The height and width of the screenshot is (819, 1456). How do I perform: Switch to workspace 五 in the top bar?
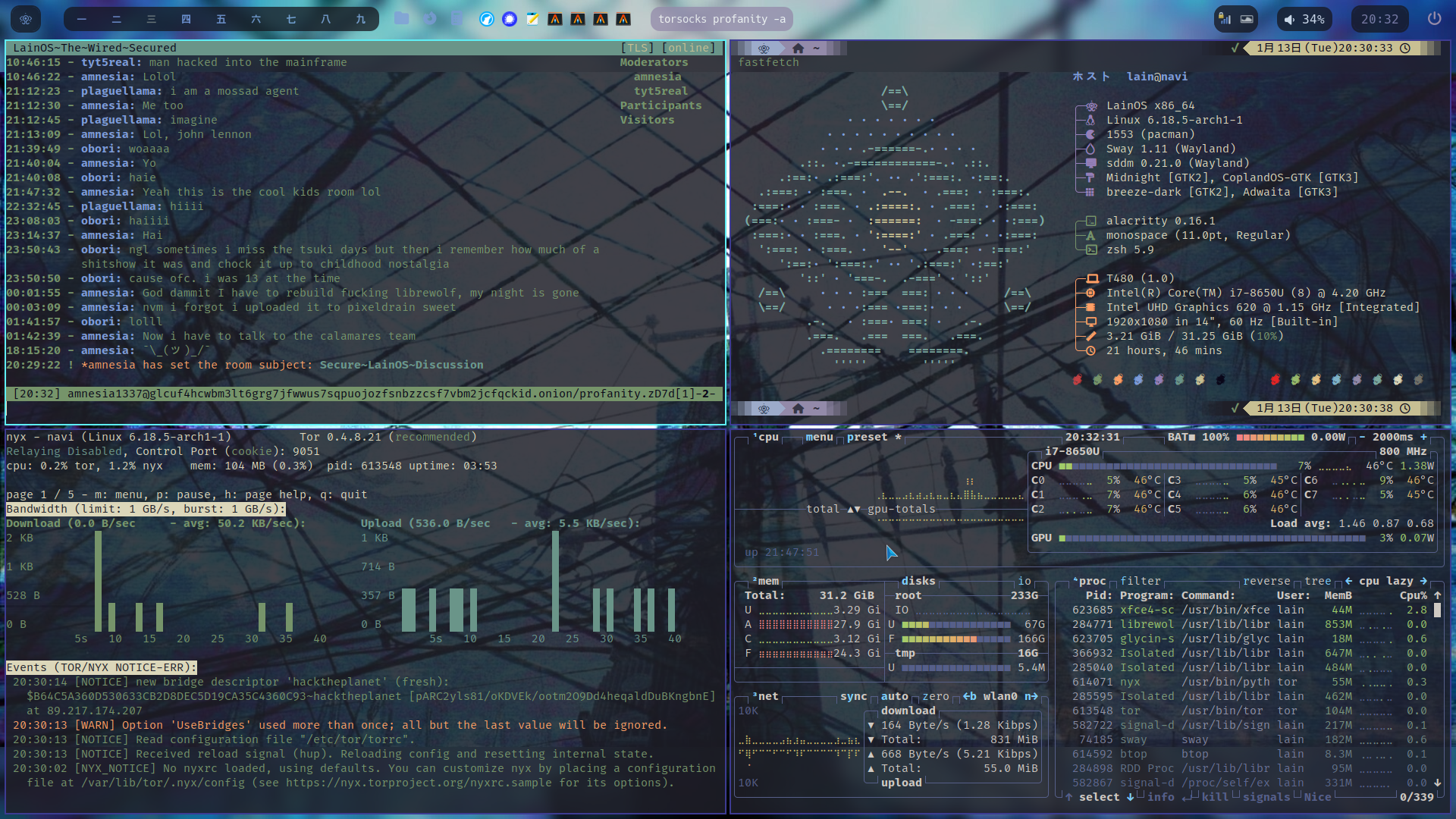point(221,19)
